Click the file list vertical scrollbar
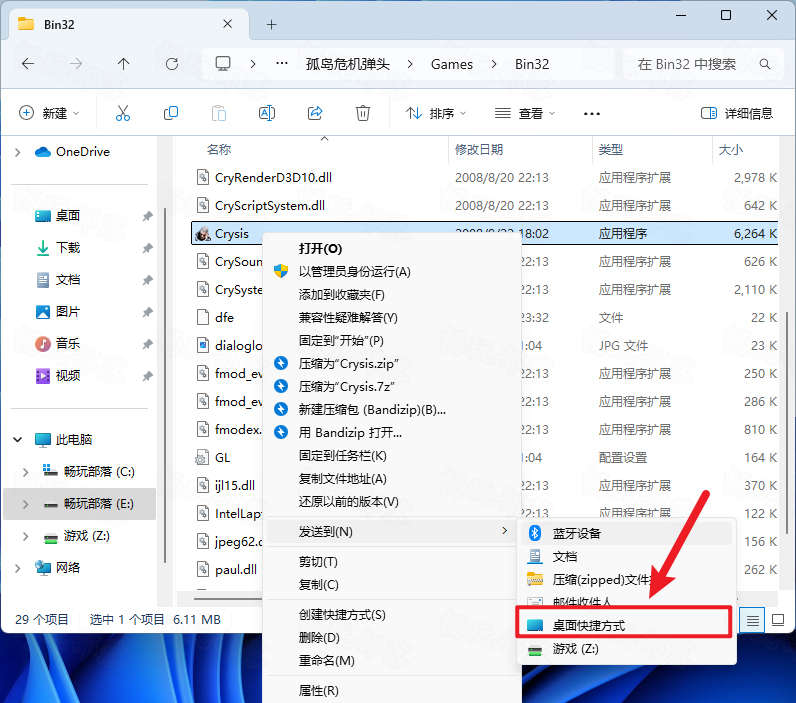The width and height of the screenshot is (796, 703). point(787,421)
